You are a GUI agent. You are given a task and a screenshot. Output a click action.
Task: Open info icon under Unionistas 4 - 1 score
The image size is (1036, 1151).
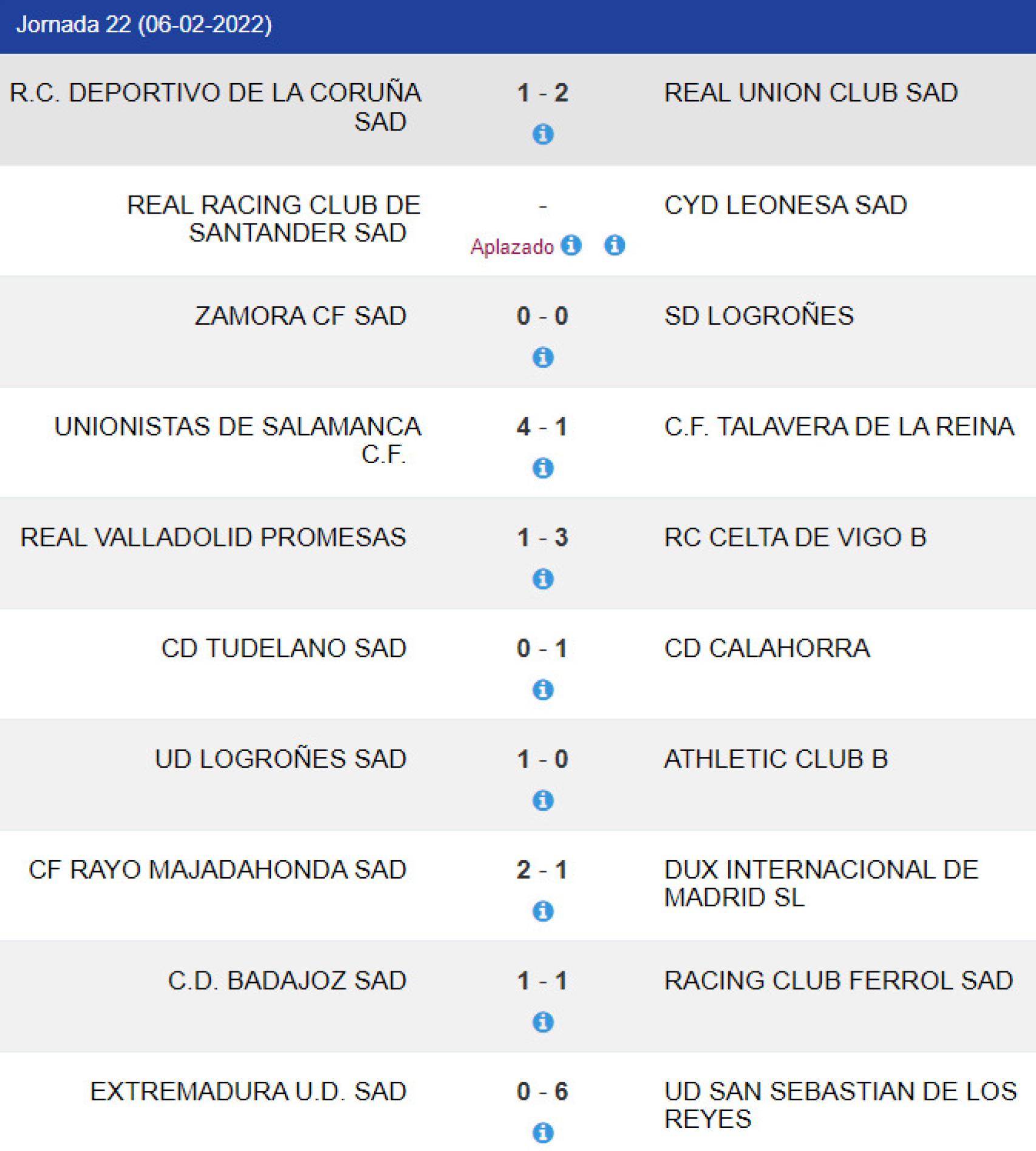[x=543, y=468]
